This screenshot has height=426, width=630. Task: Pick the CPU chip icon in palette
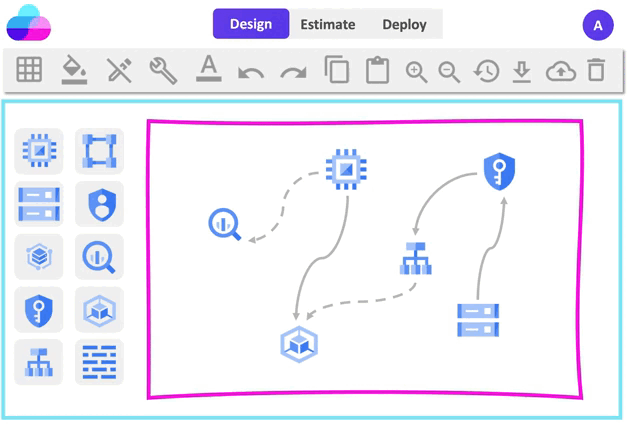click(x=39, y=151)
